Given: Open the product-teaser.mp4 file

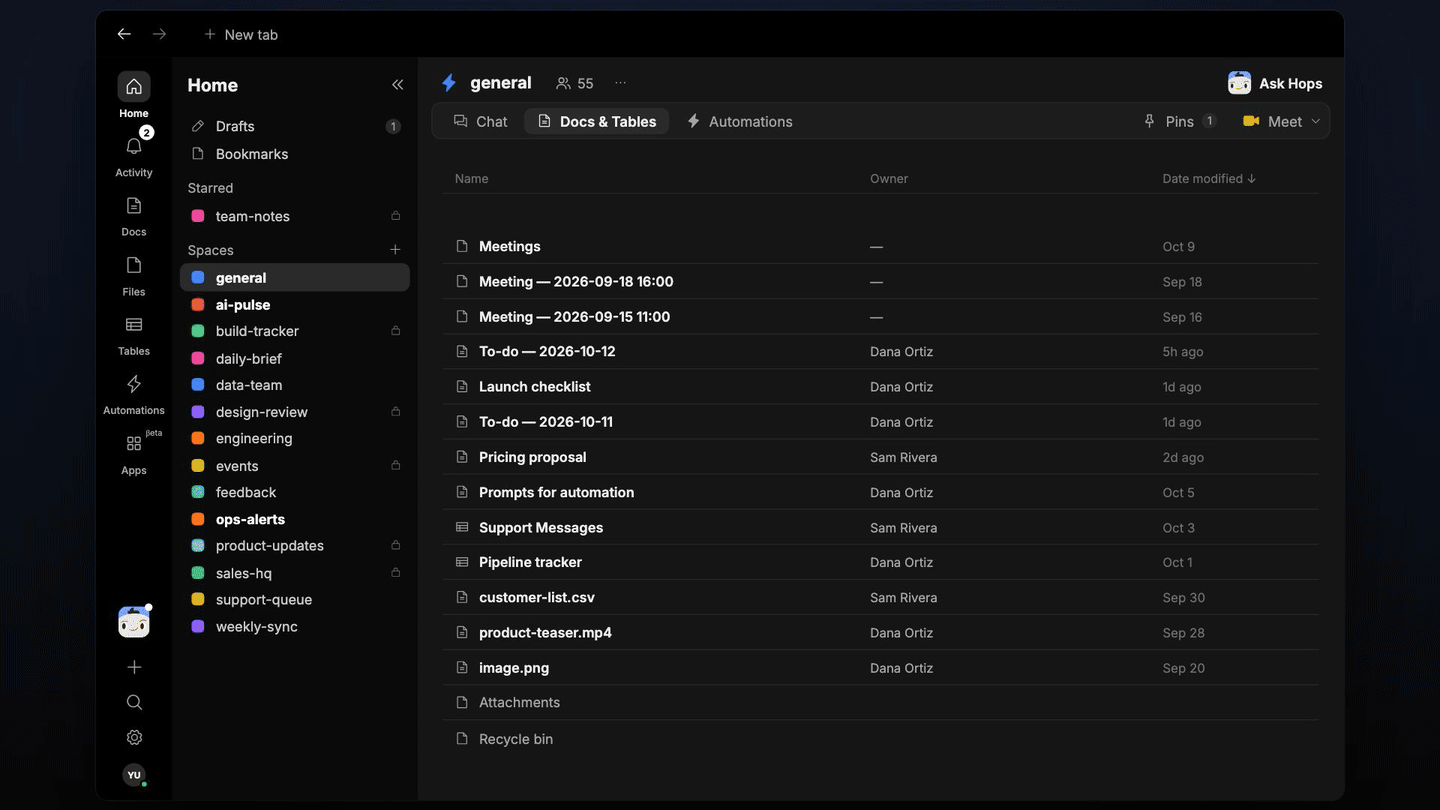Looking at the screenshot, I should pyautogui.click(x=881, y=632).
